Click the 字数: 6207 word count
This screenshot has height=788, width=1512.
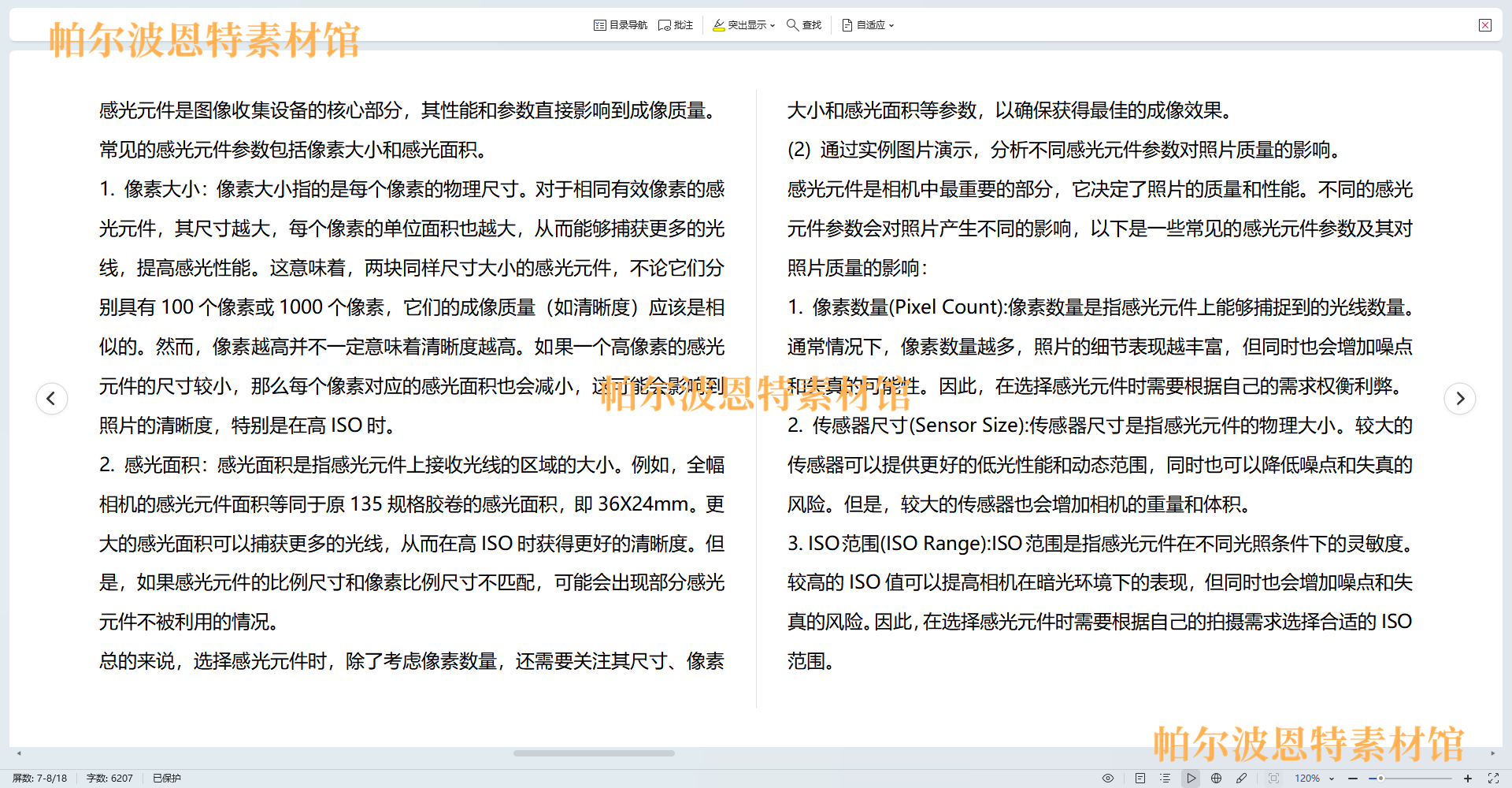coord(109,778)
